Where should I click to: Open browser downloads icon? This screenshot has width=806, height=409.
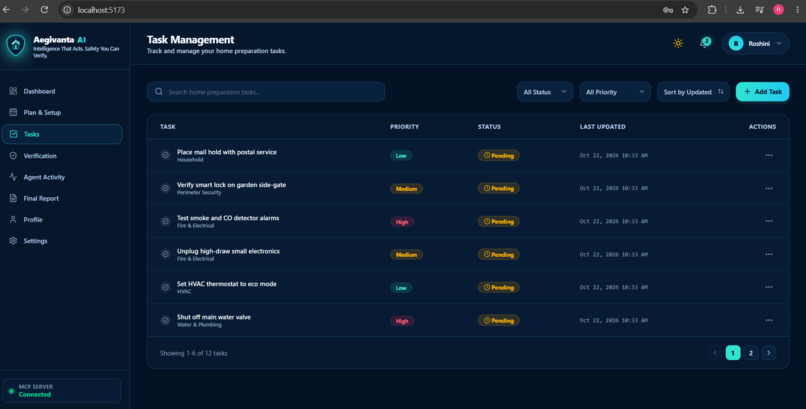pyautogui.click(x=740, y=10)
